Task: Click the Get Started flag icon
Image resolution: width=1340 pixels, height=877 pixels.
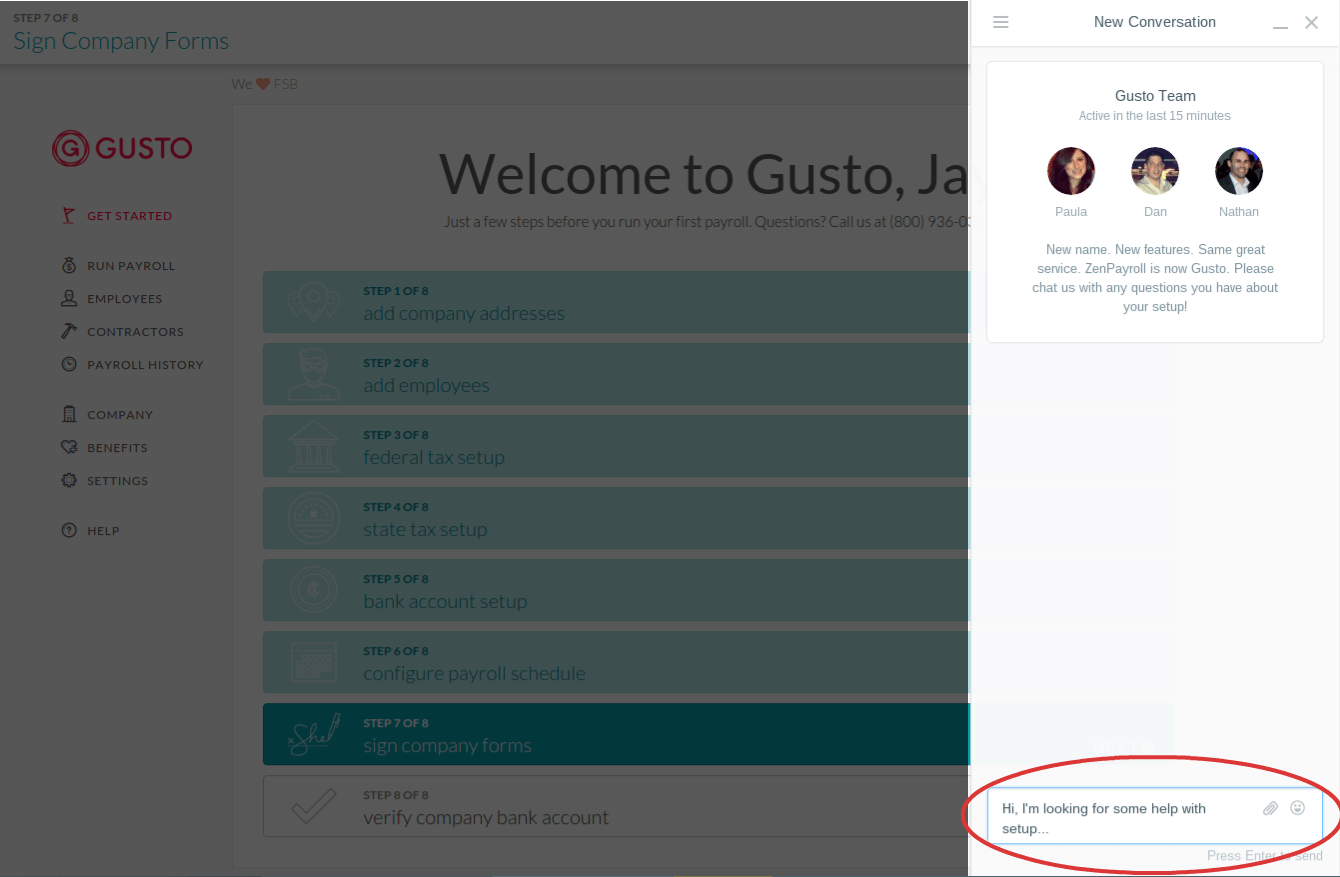Action: click(68, 215)
